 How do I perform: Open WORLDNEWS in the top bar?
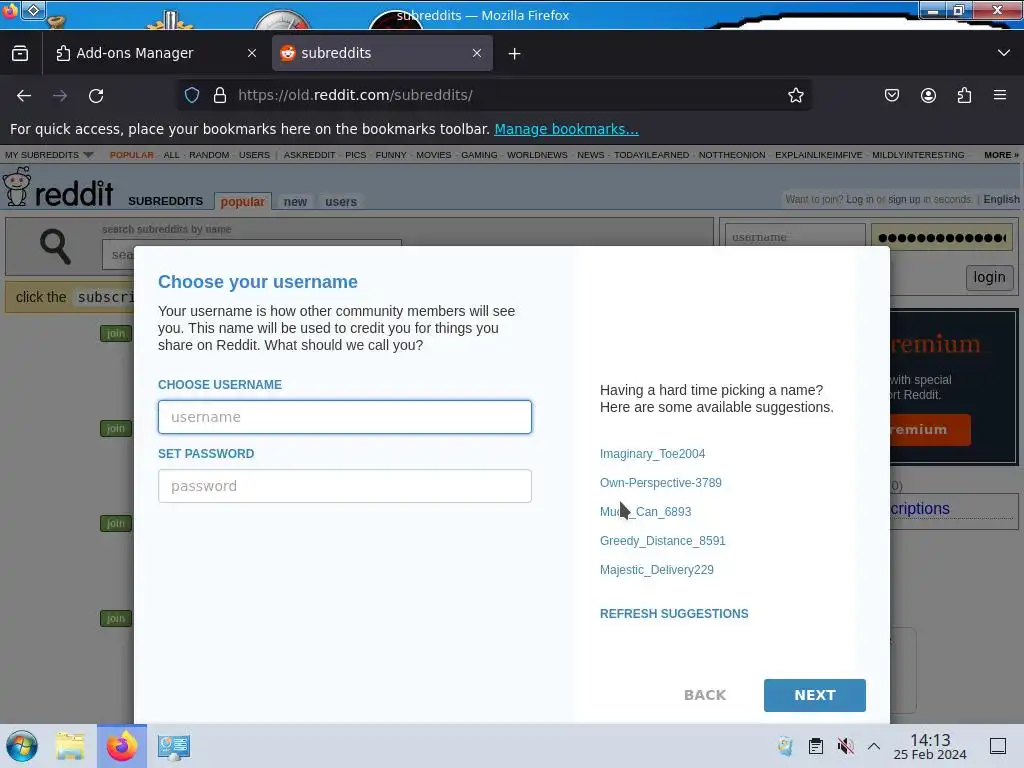[x=537, y=155]
